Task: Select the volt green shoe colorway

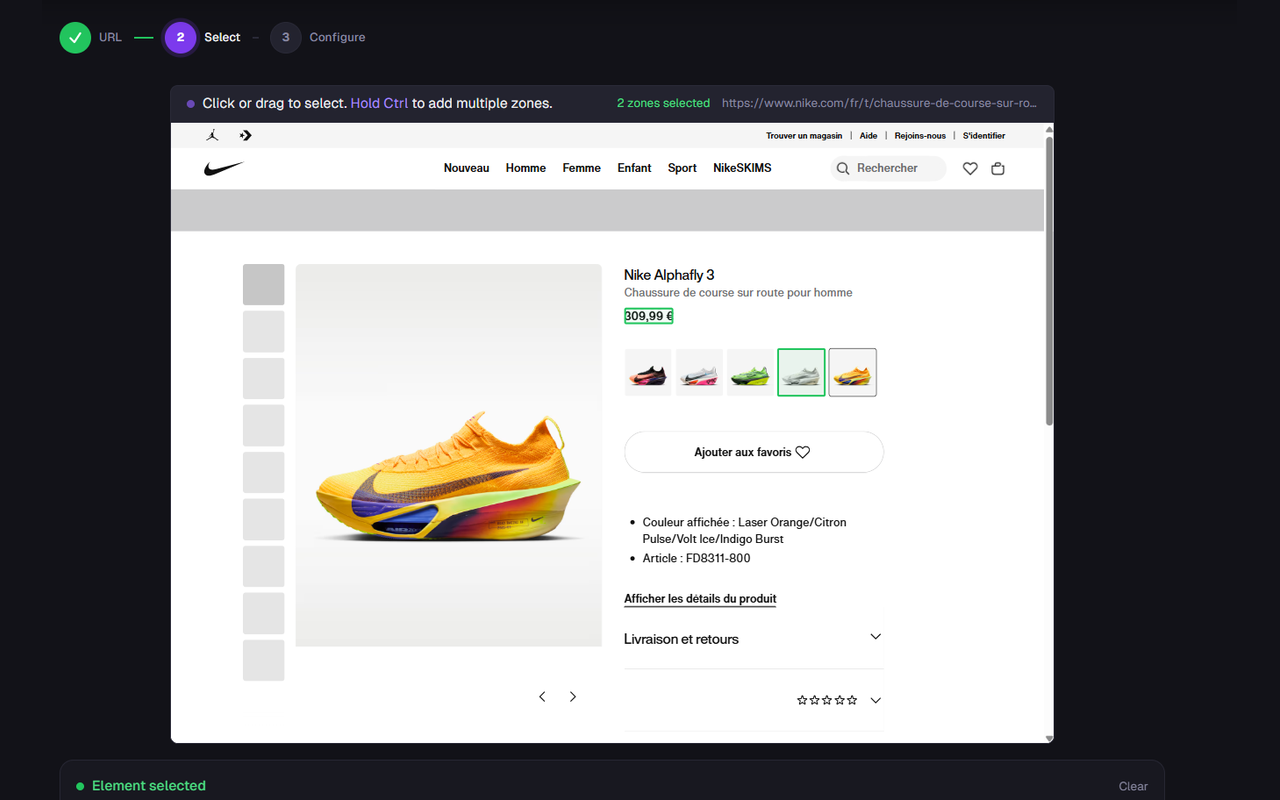Action: [x=750, y=372]
